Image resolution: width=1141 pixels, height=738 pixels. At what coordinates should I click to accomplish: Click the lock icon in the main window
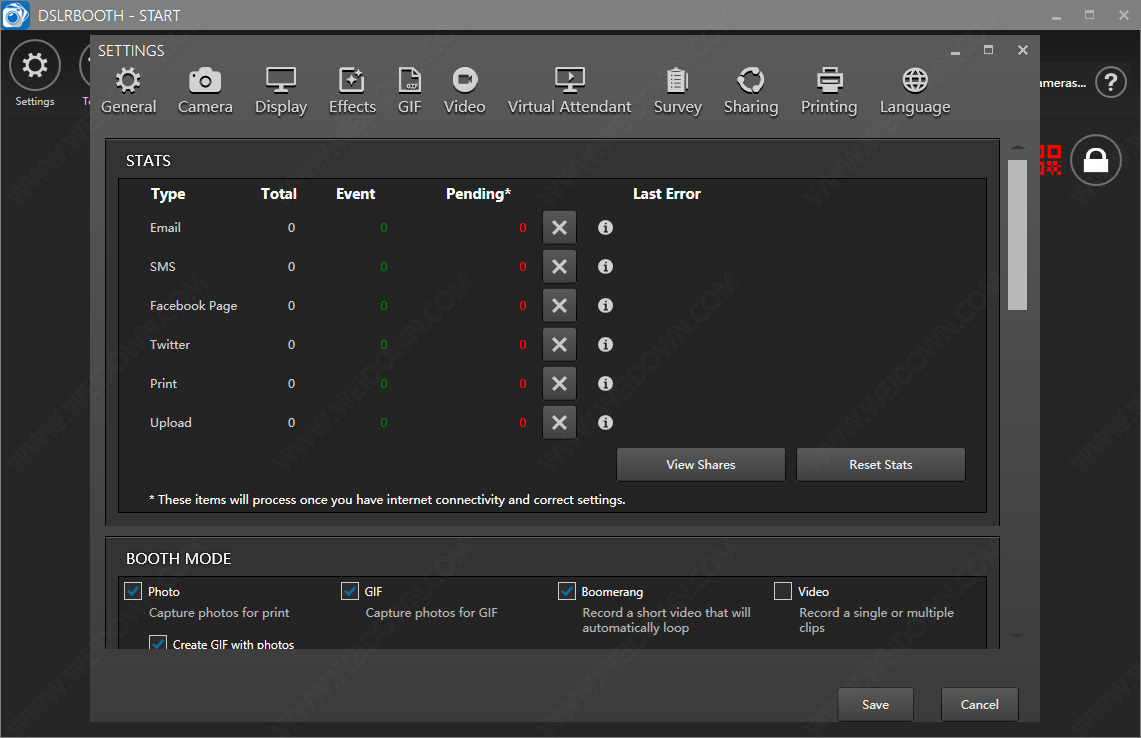(x=1095, y=160)
